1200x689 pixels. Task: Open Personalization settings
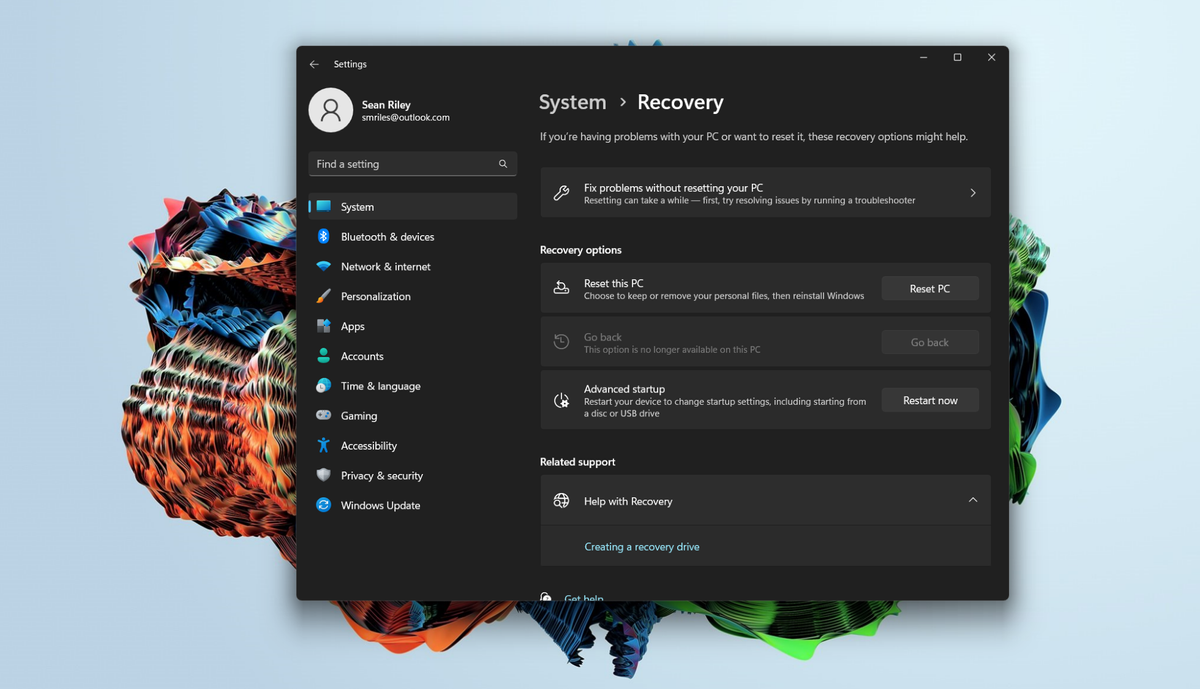pyautogui.click(x=375, y=296)
